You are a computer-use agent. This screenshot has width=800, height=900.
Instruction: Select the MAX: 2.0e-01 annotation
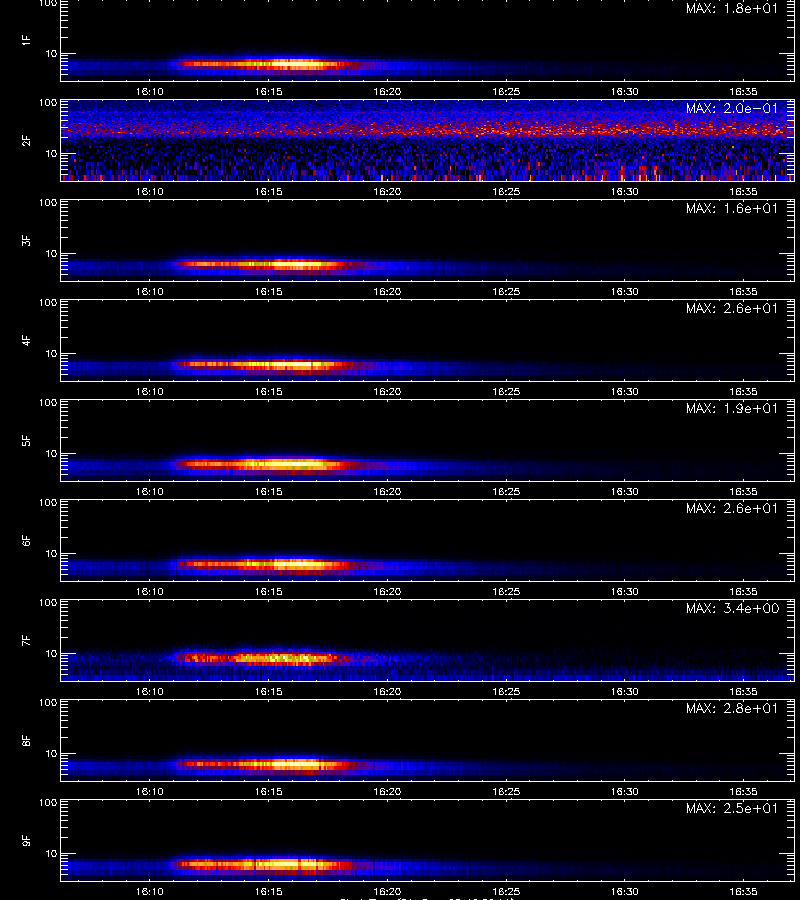click(732, 108)
